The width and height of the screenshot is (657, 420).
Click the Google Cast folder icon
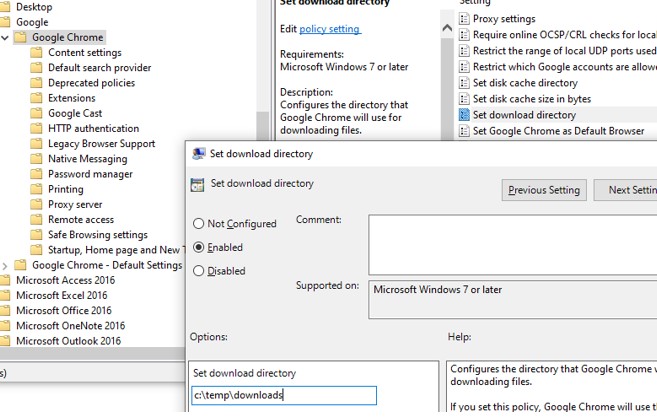click(38, 114)
